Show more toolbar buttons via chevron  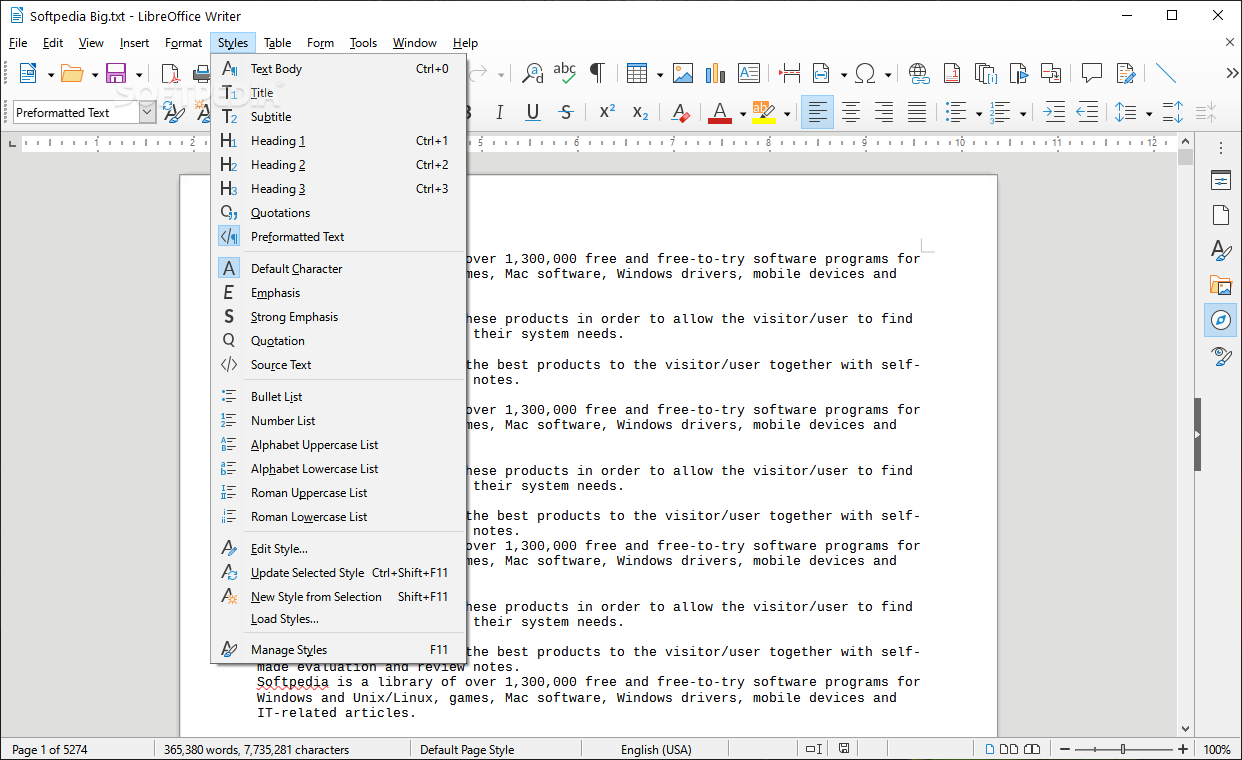(x=1231, y=73)
